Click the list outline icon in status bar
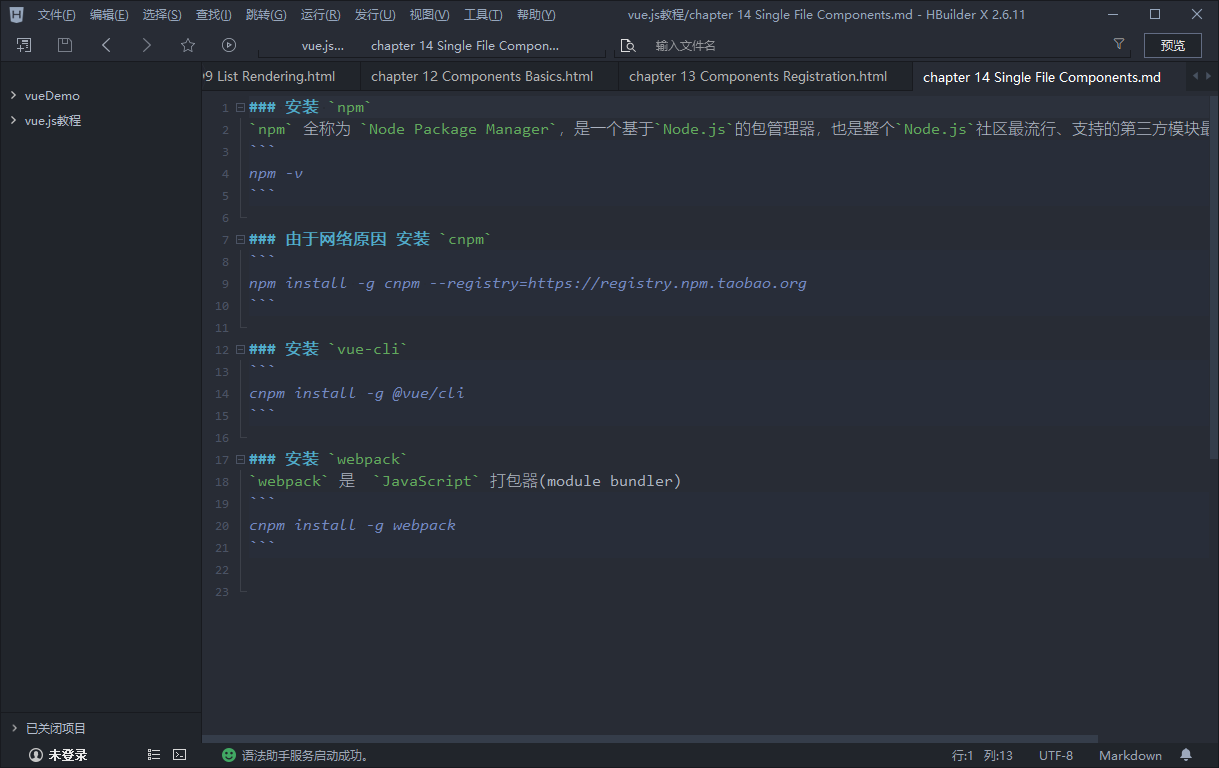This screenshot has height=768, width=1219. [x=154, y=755]
